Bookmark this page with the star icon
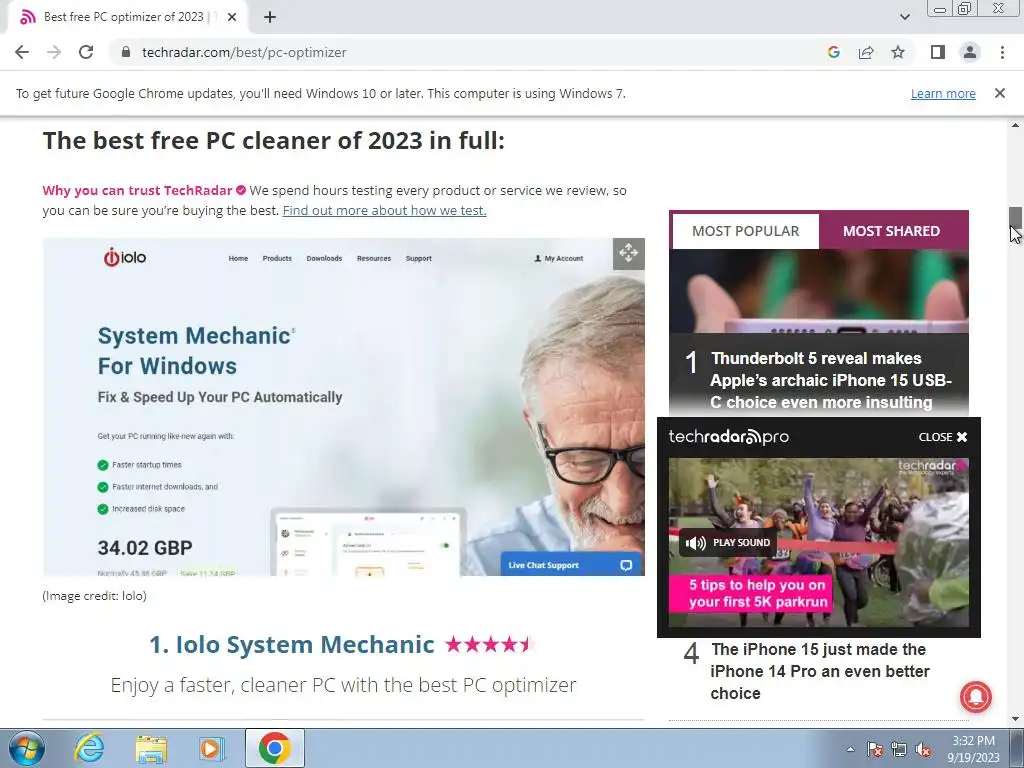This screenshot has height=768, width=1024. (x=898, y=52)
